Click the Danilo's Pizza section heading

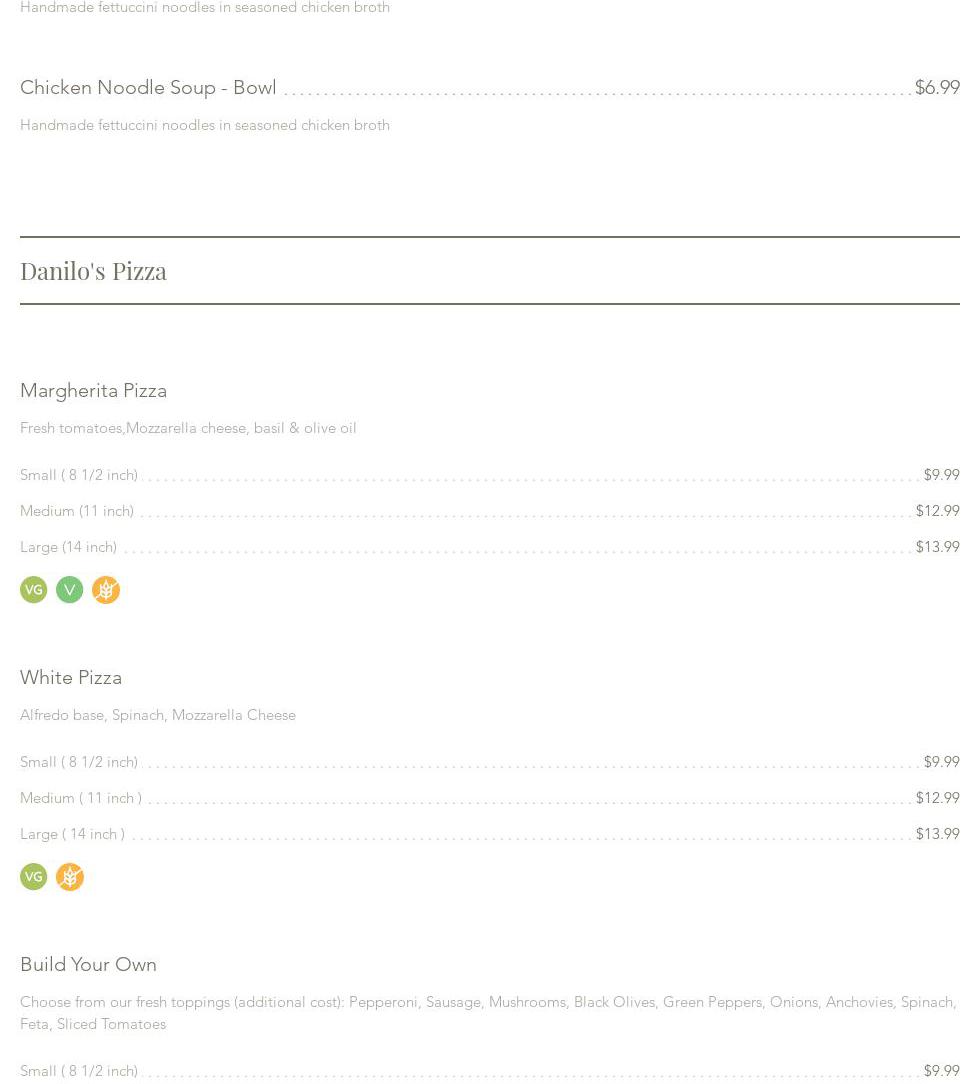(x=93, y=271)
